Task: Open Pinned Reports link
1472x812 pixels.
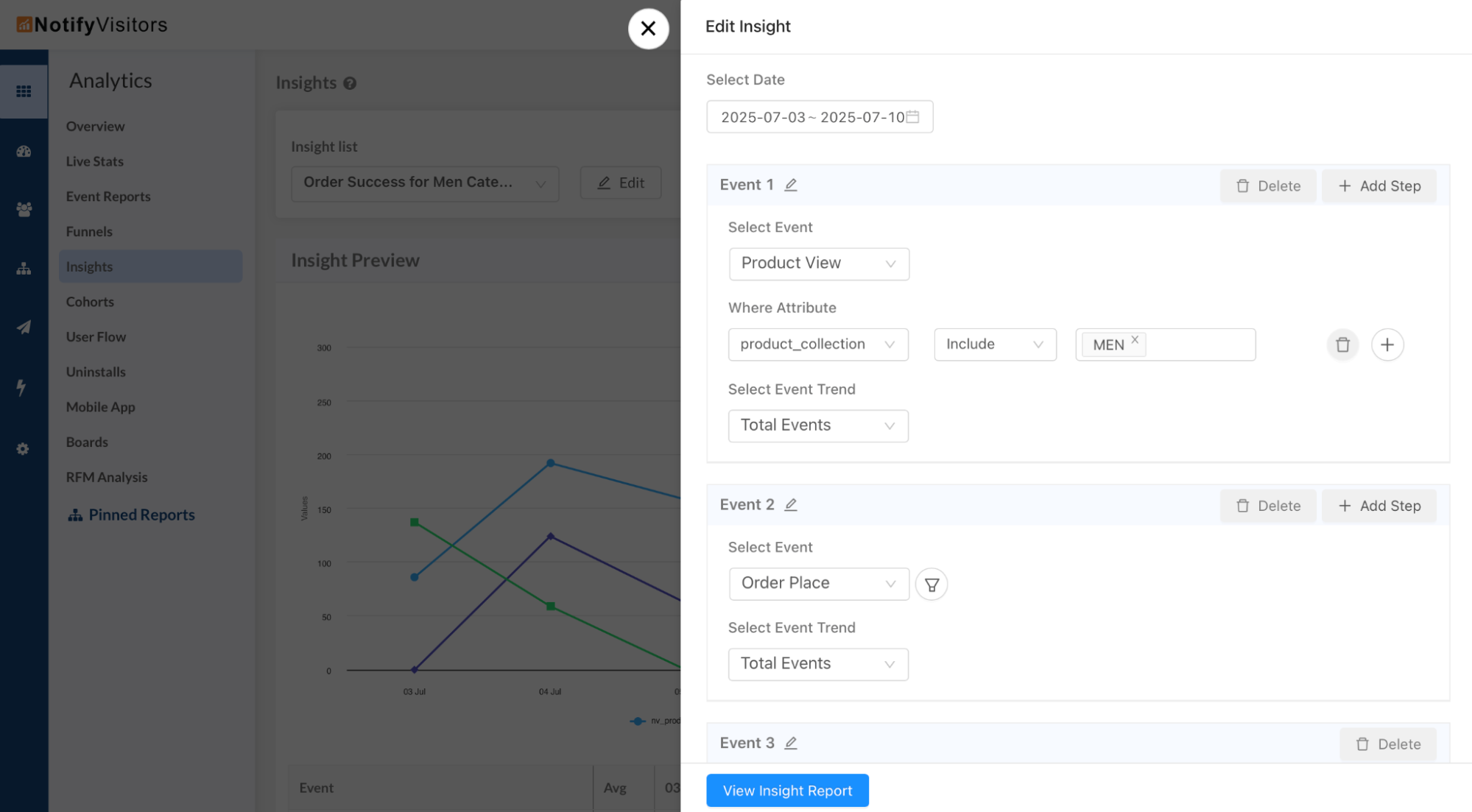Action: click(x=131, y=515)
